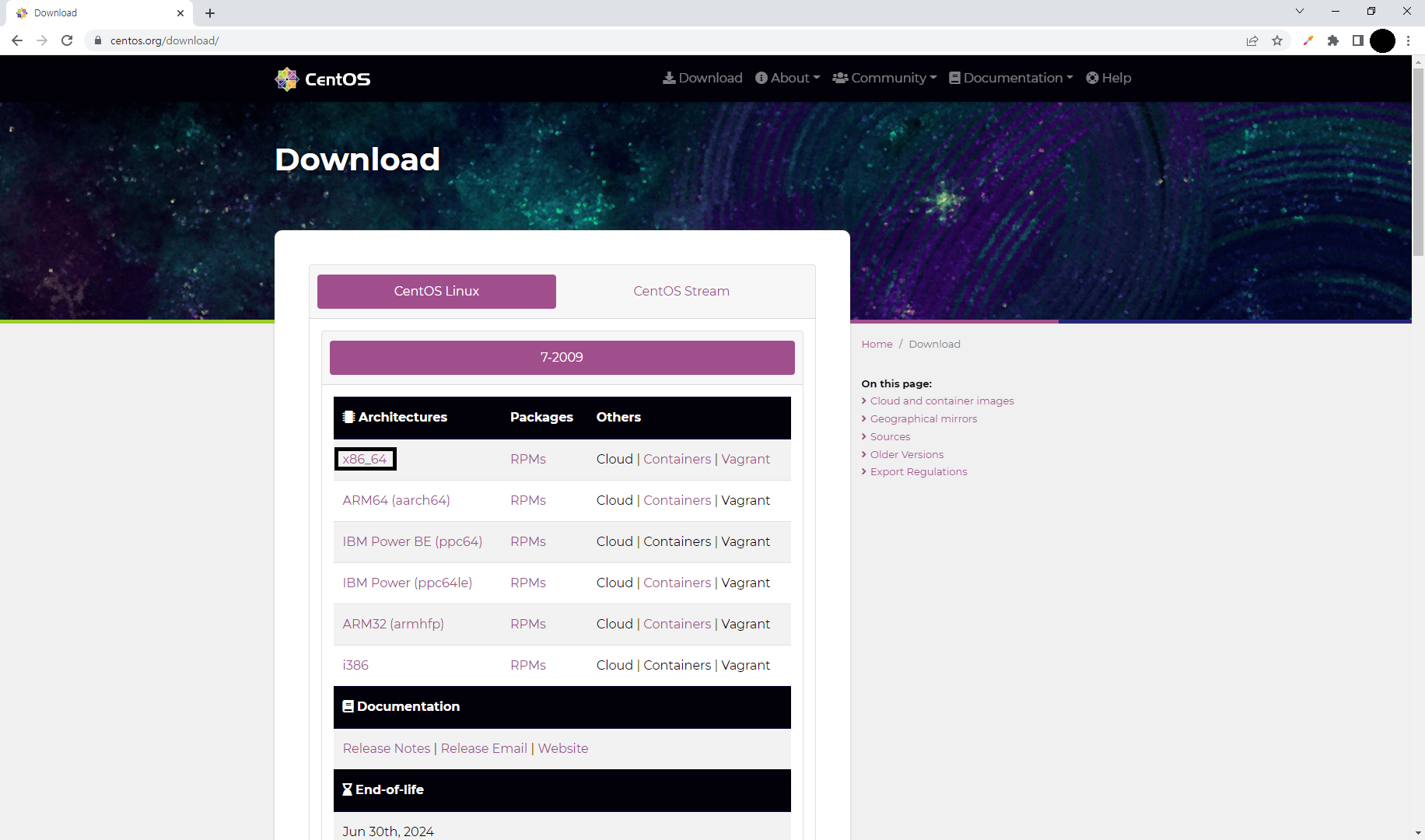Jump to Export Regulations section
Screen dimensions: 1425x840
click(919, 471)
